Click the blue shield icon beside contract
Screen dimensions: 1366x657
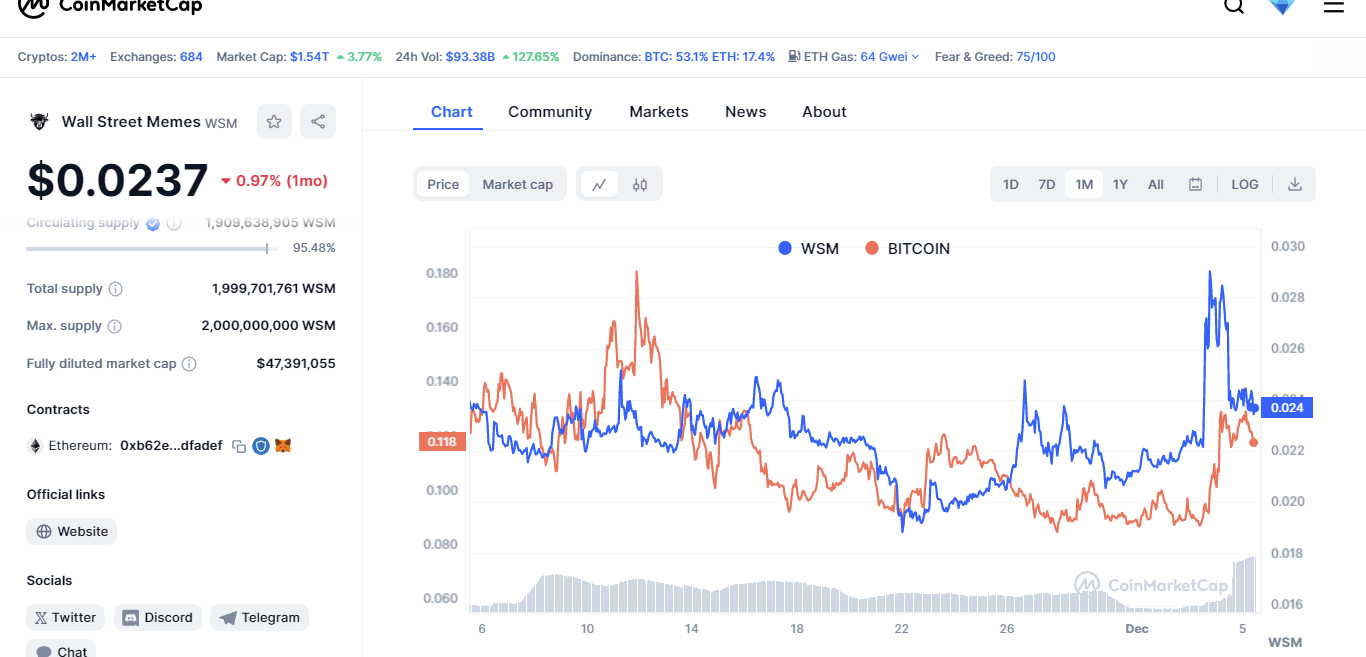(261, 446)
